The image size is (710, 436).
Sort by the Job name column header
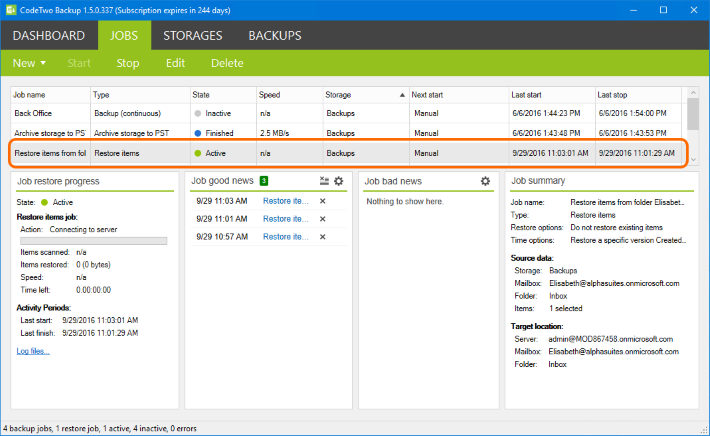[51, 95]
